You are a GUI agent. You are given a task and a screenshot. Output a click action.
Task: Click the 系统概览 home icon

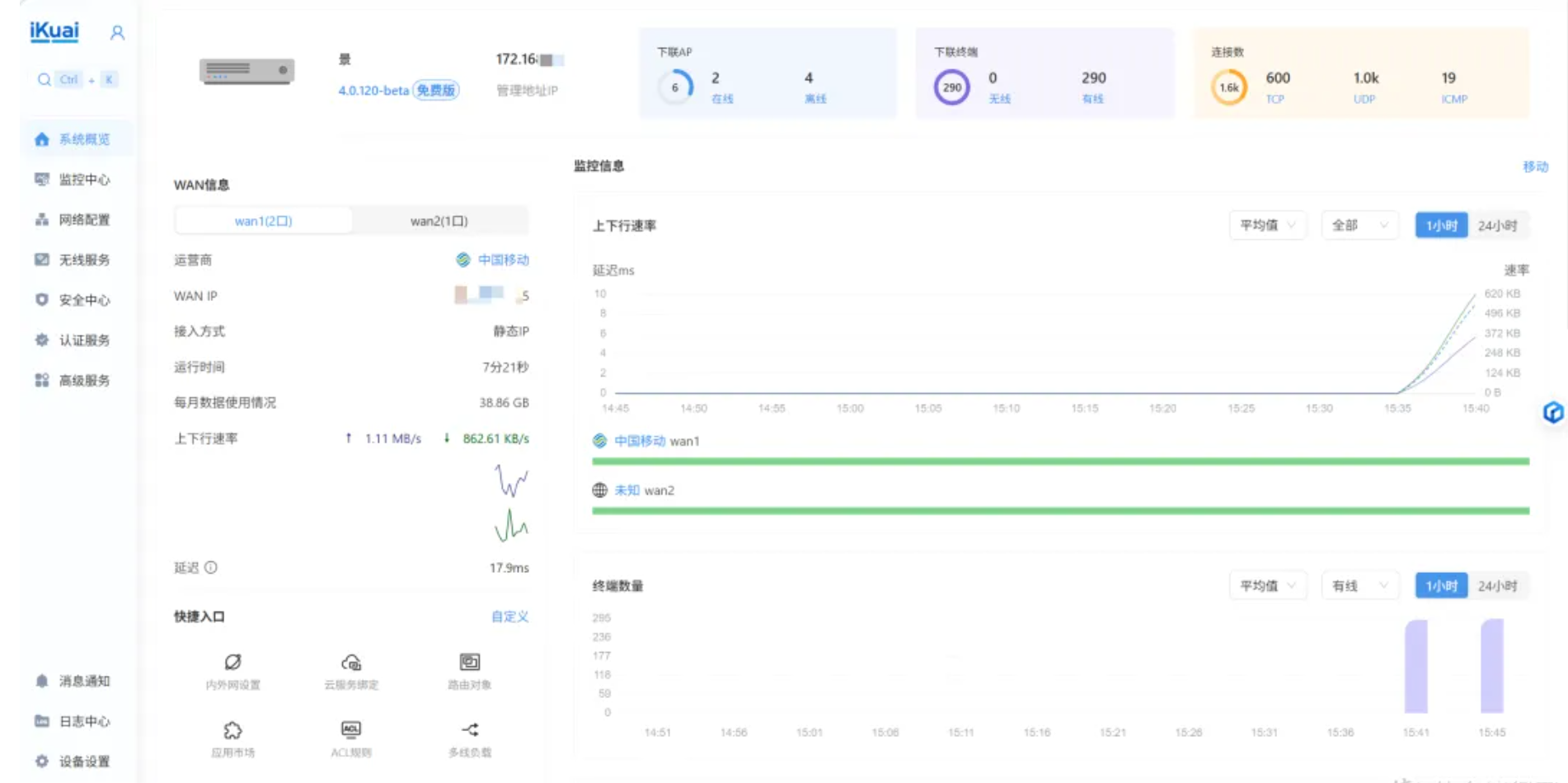(x=41, y=139)
